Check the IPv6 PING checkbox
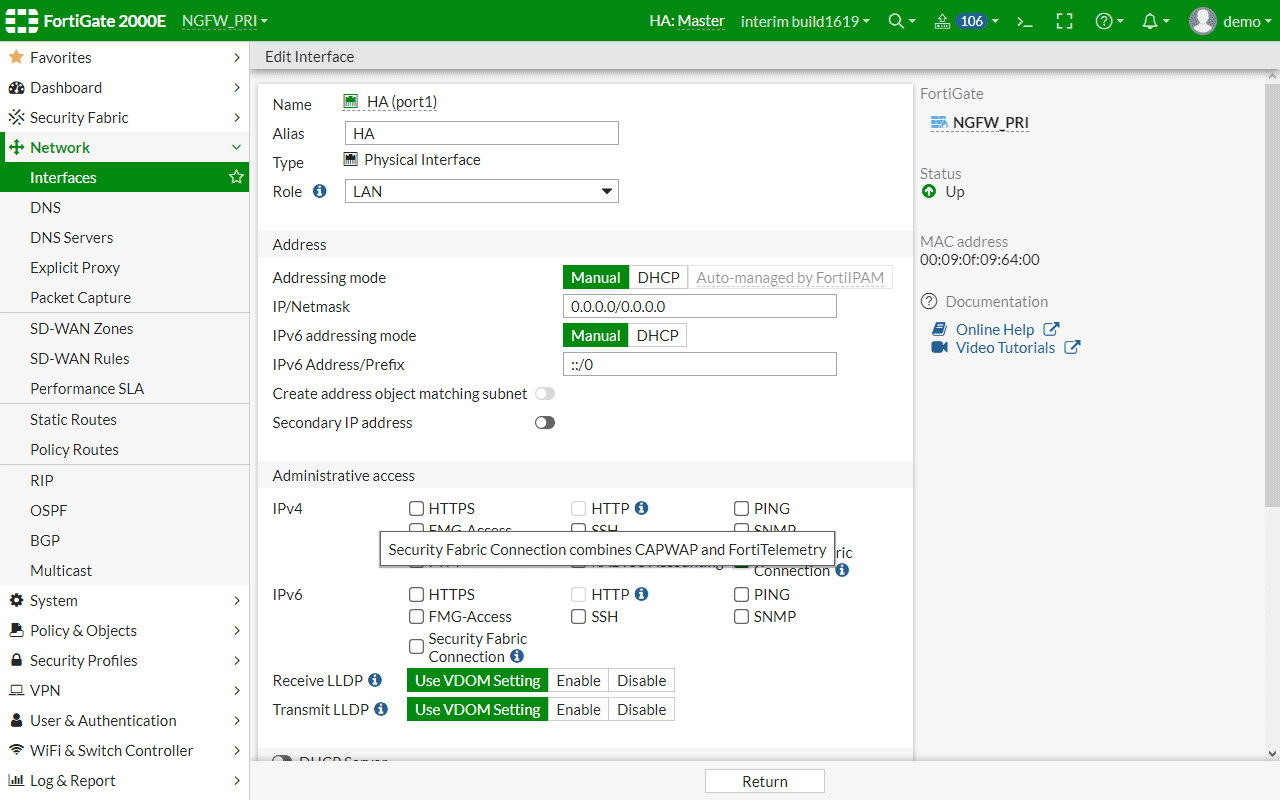Viewport: 1280px width, 800px height. (x=741, y=595)
